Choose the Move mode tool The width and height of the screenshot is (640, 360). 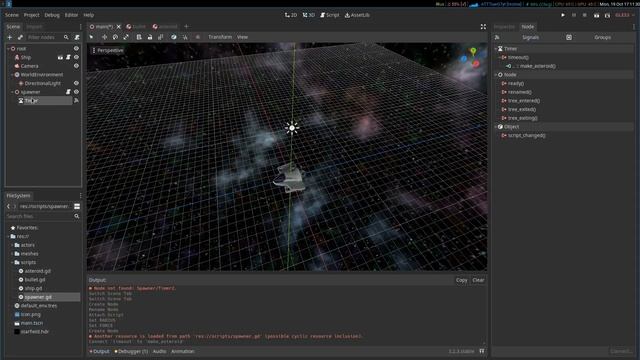(x=104, y=37)
